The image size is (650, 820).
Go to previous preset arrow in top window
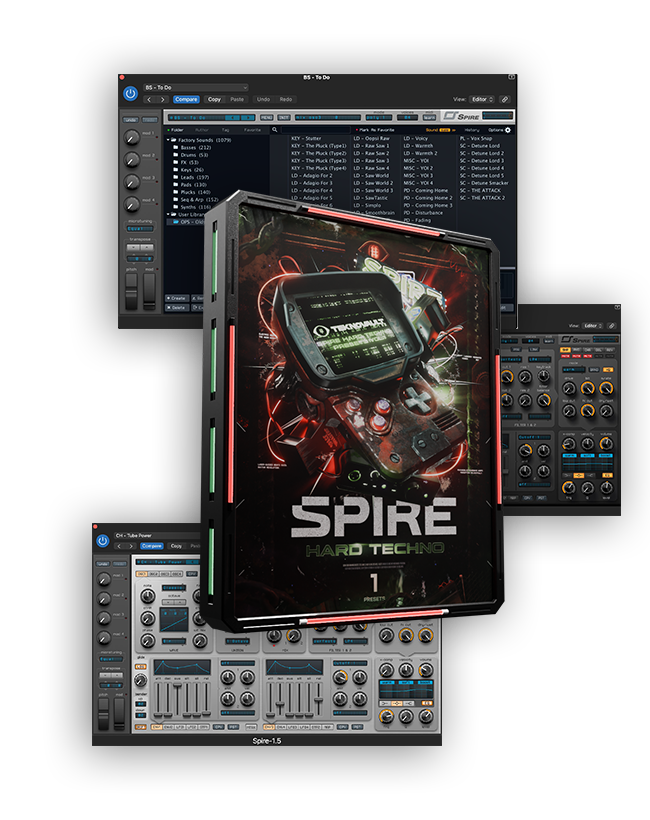tap(149, 99)
